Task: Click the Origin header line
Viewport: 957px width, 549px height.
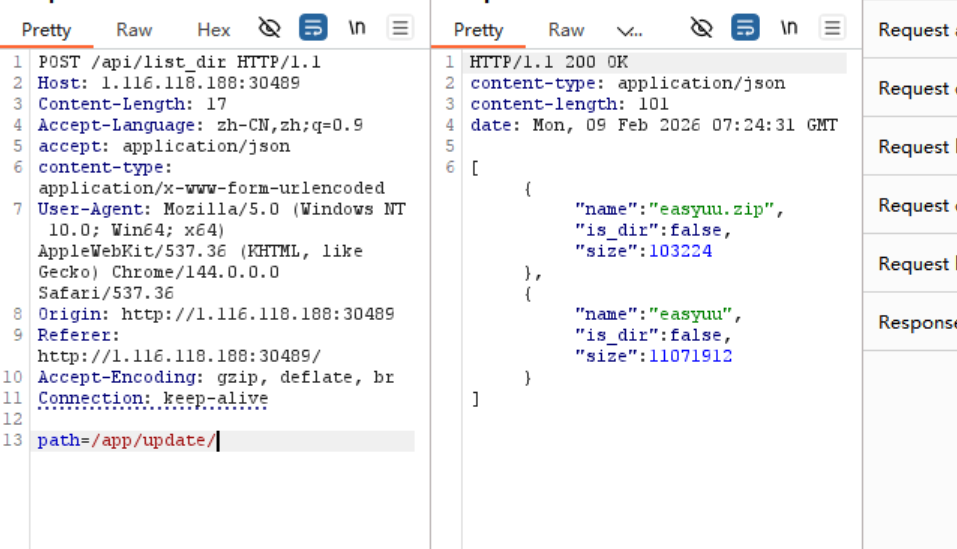Action: [x=216, y=314]
